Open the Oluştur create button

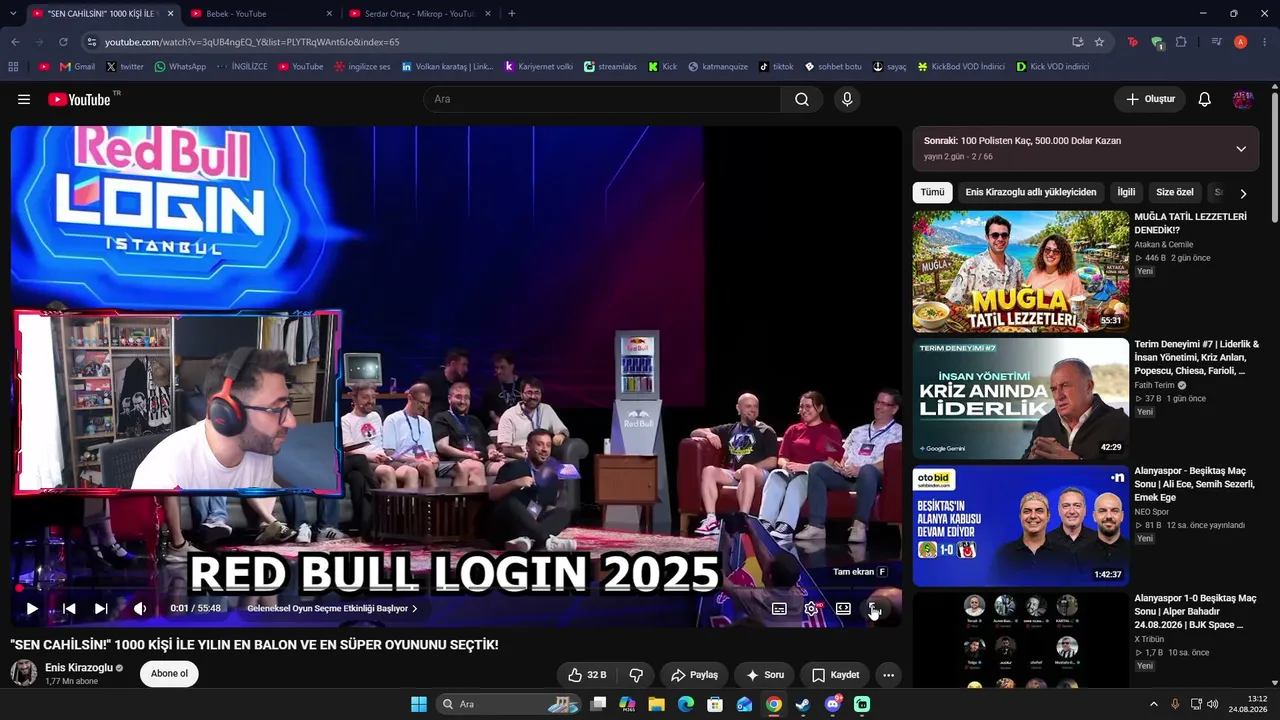[x=1150, y=99]
